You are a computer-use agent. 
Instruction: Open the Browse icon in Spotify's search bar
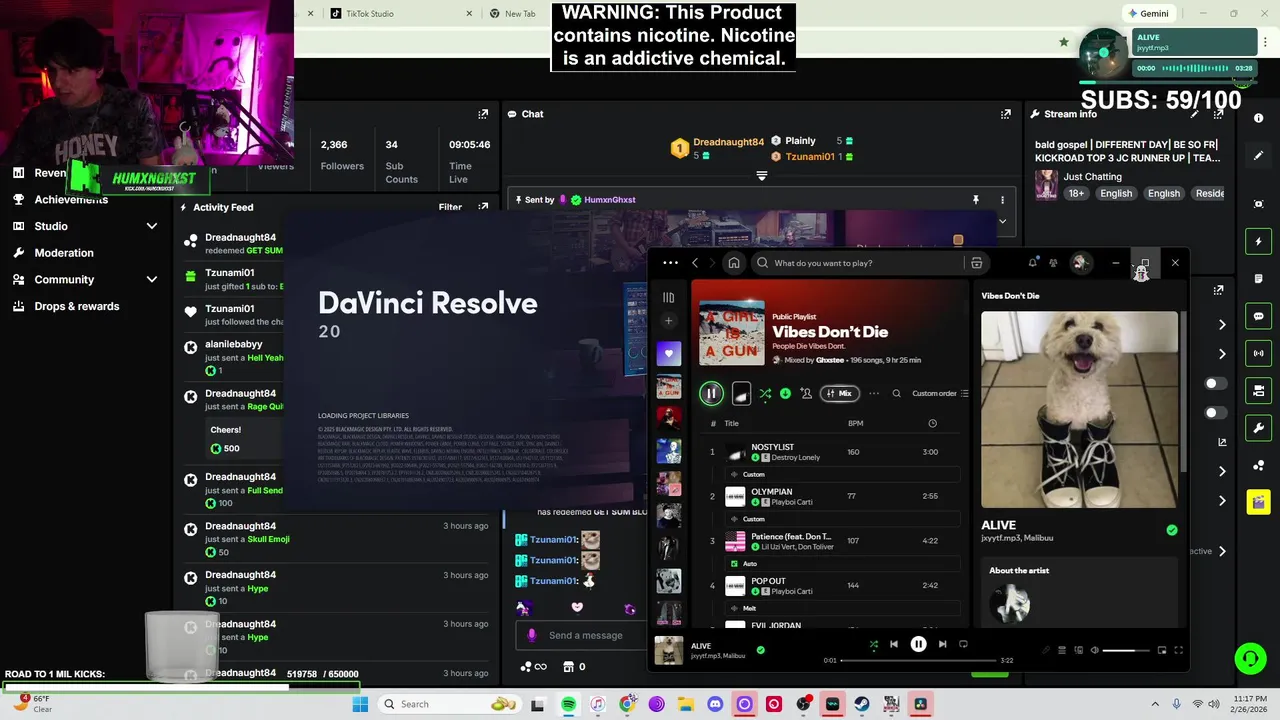(x=976, y=263)
